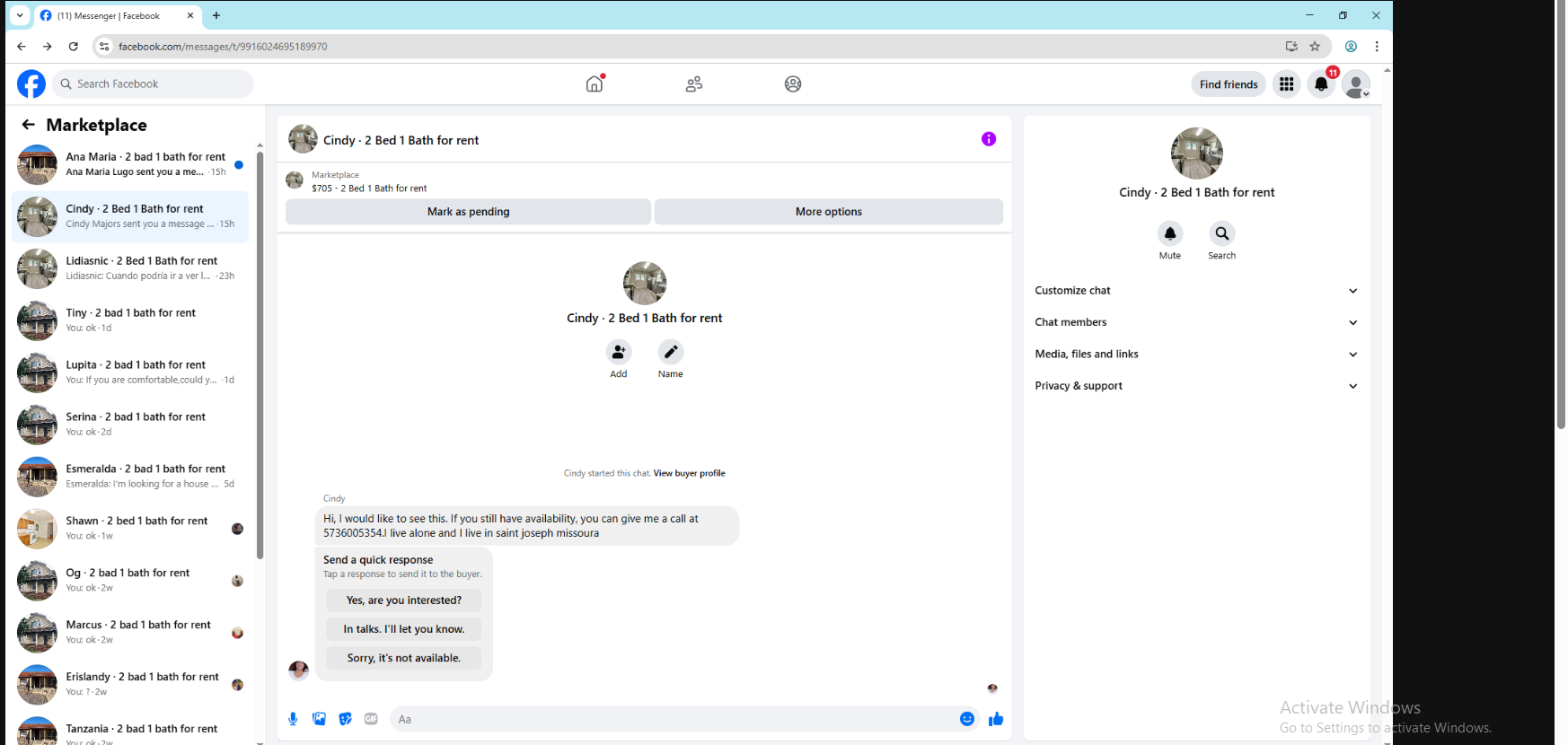Click the More options button
The width and height of the screenshot is (1568, 745).
click(829, 212)
